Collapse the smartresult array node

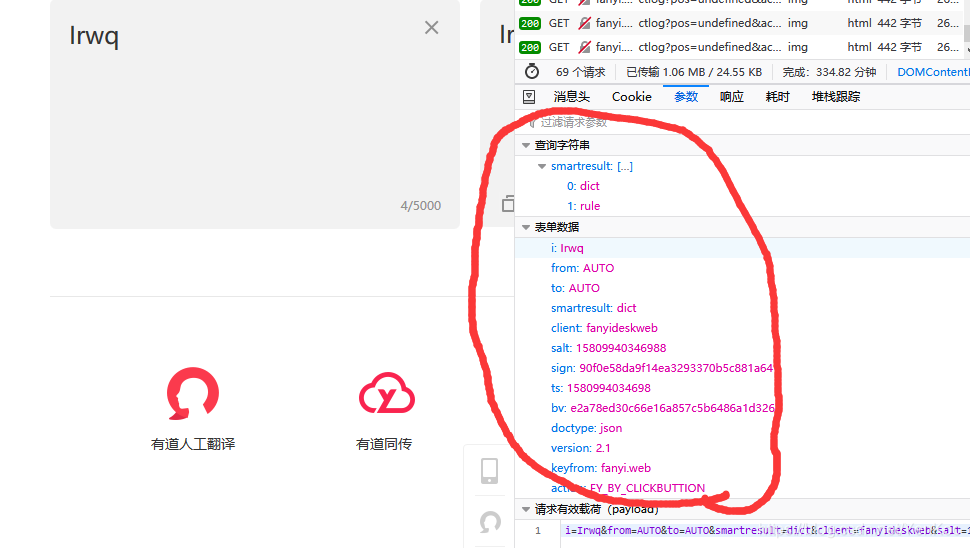click(542, 166)
